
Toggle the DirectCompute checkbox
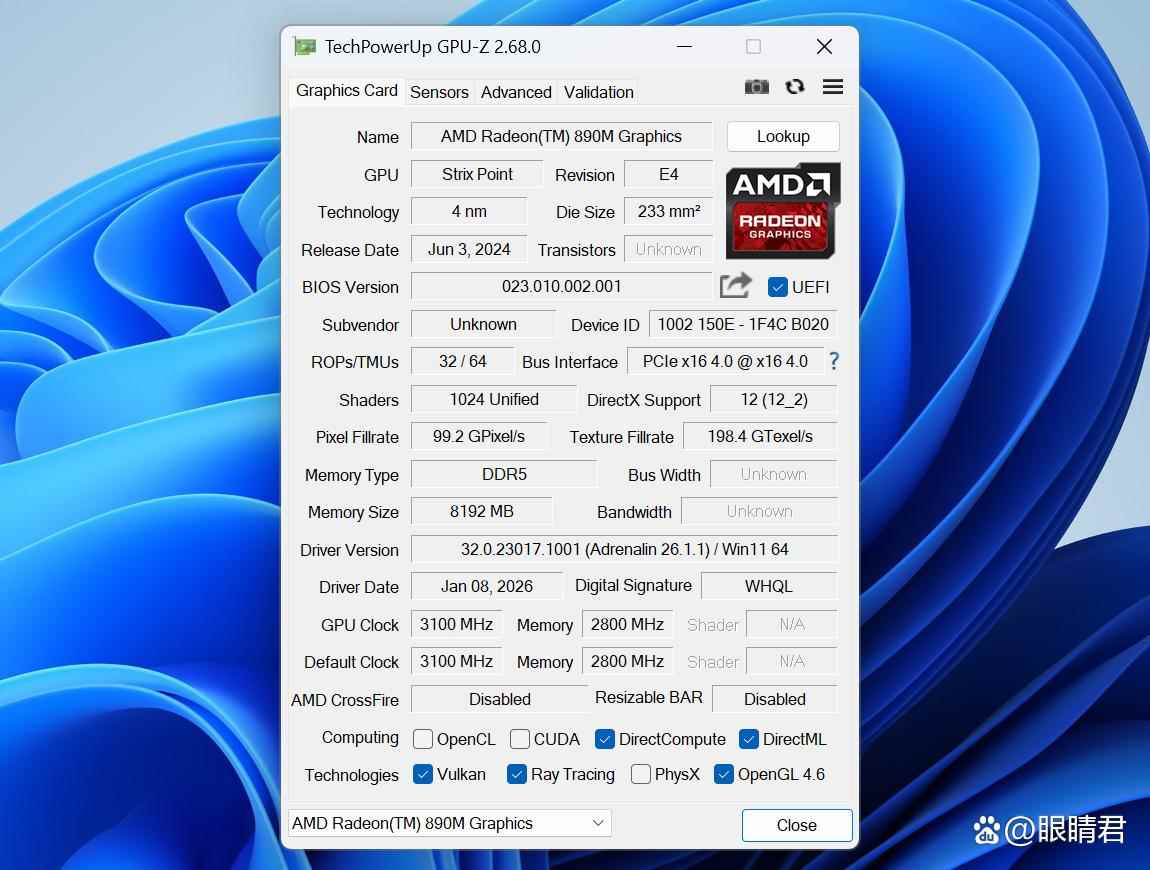click(x=604, y=739)
